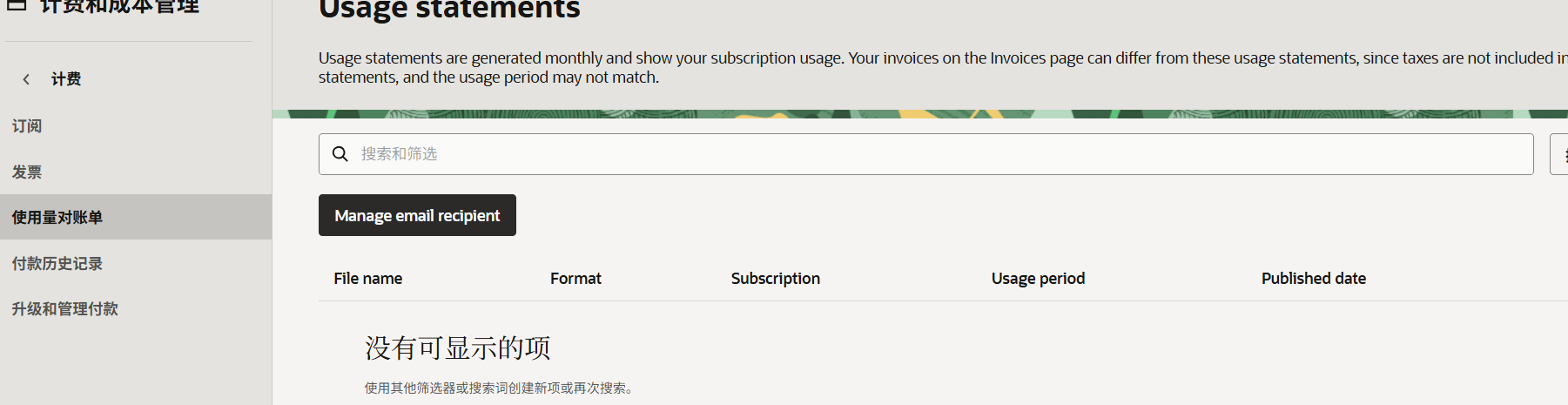Open the 订阅 sidebar item
Screen dimensions: 1568x405
point(27,126)
